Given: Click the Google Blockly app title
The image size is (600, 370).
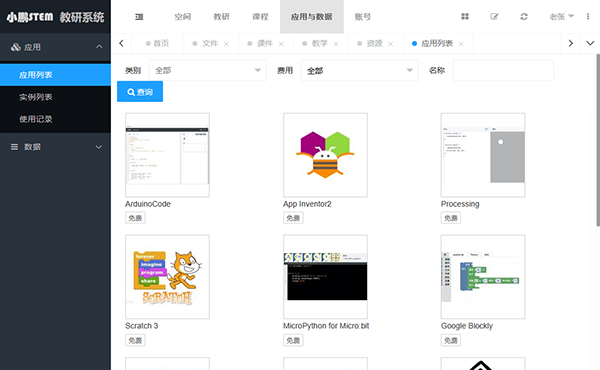Looking at the screenshot, I should tap(467, 326).
